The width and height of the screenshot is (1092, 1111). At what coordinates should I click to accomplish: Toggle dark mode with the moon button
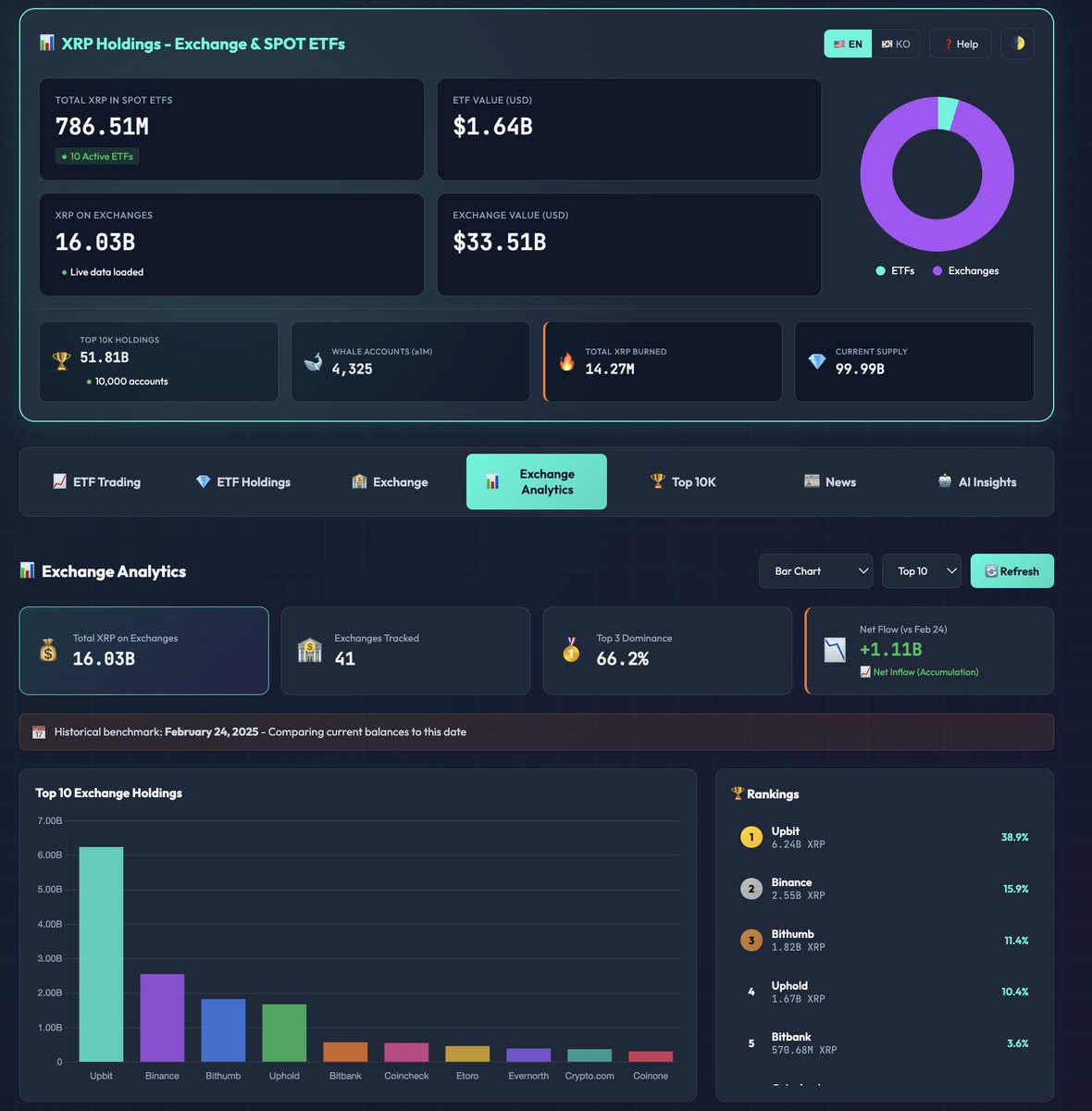(x=1017, y=43)
